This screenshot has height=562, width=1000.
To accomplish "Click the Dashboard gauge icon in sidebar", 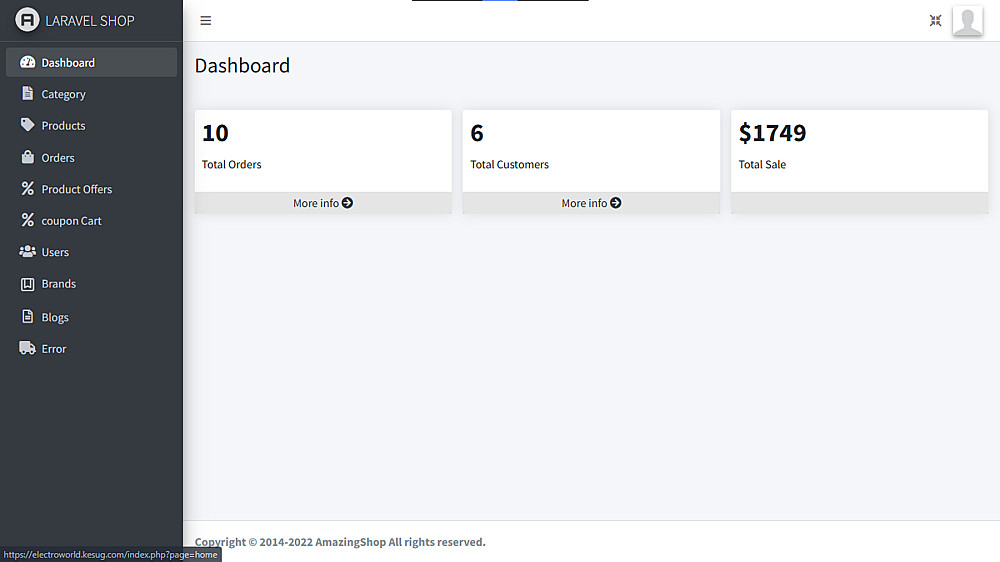I will pos(28,62).
